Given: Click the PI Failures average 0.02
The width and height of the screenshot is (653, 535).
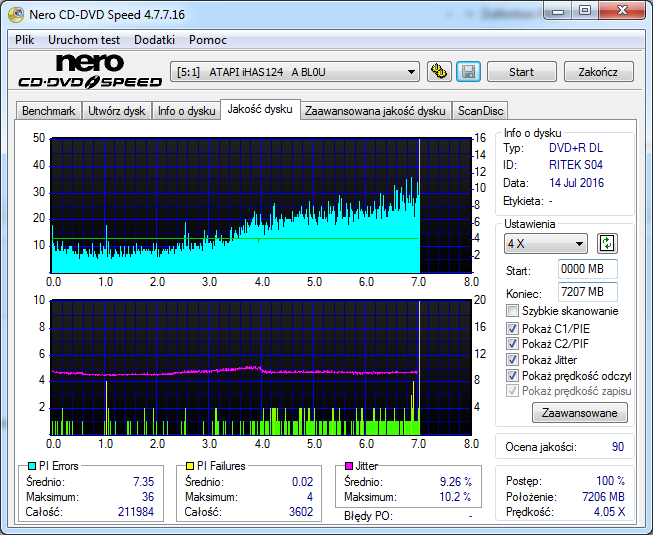Looking at the screenshot, I should (302, 482).
